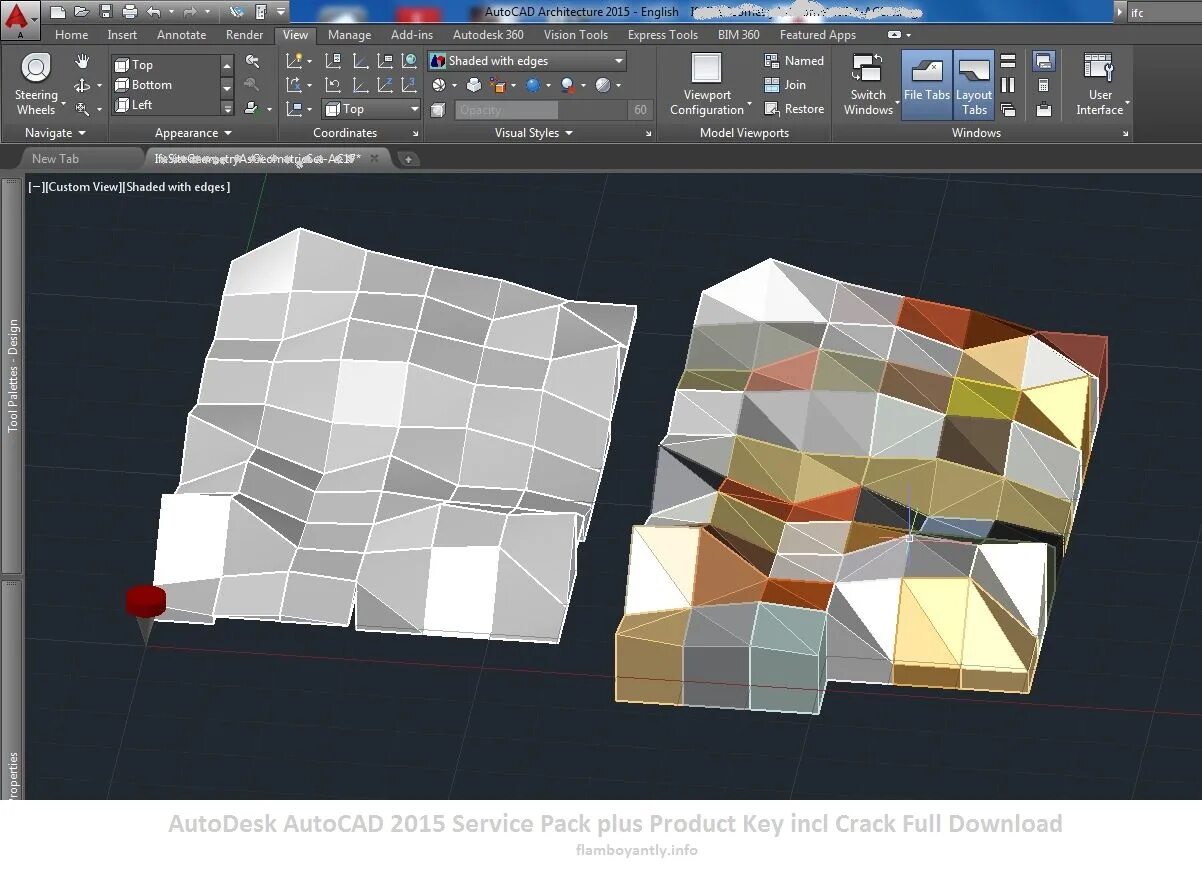Open the Insert ribbon tab
Image resolution: width=1202 pixels, height=871 pixels.
122,35
